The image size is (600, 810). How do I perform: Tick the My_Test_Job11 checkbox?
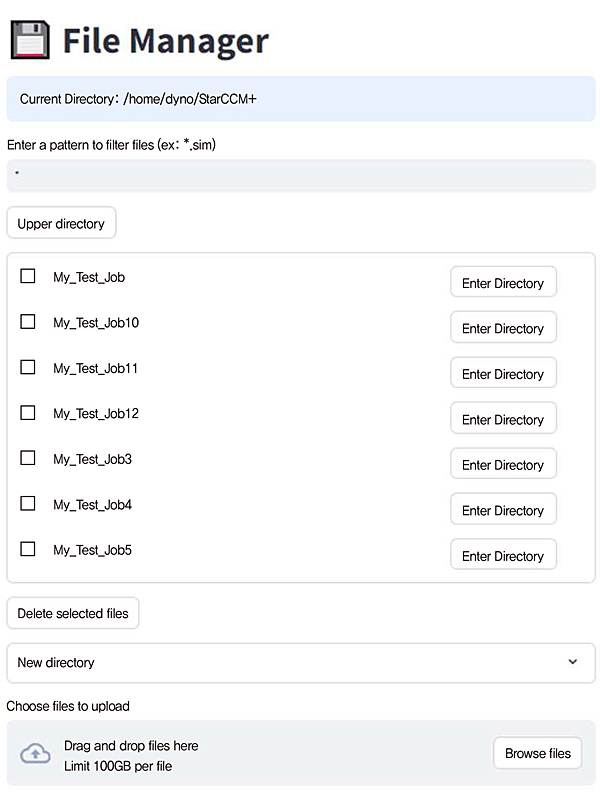(28, 367)
